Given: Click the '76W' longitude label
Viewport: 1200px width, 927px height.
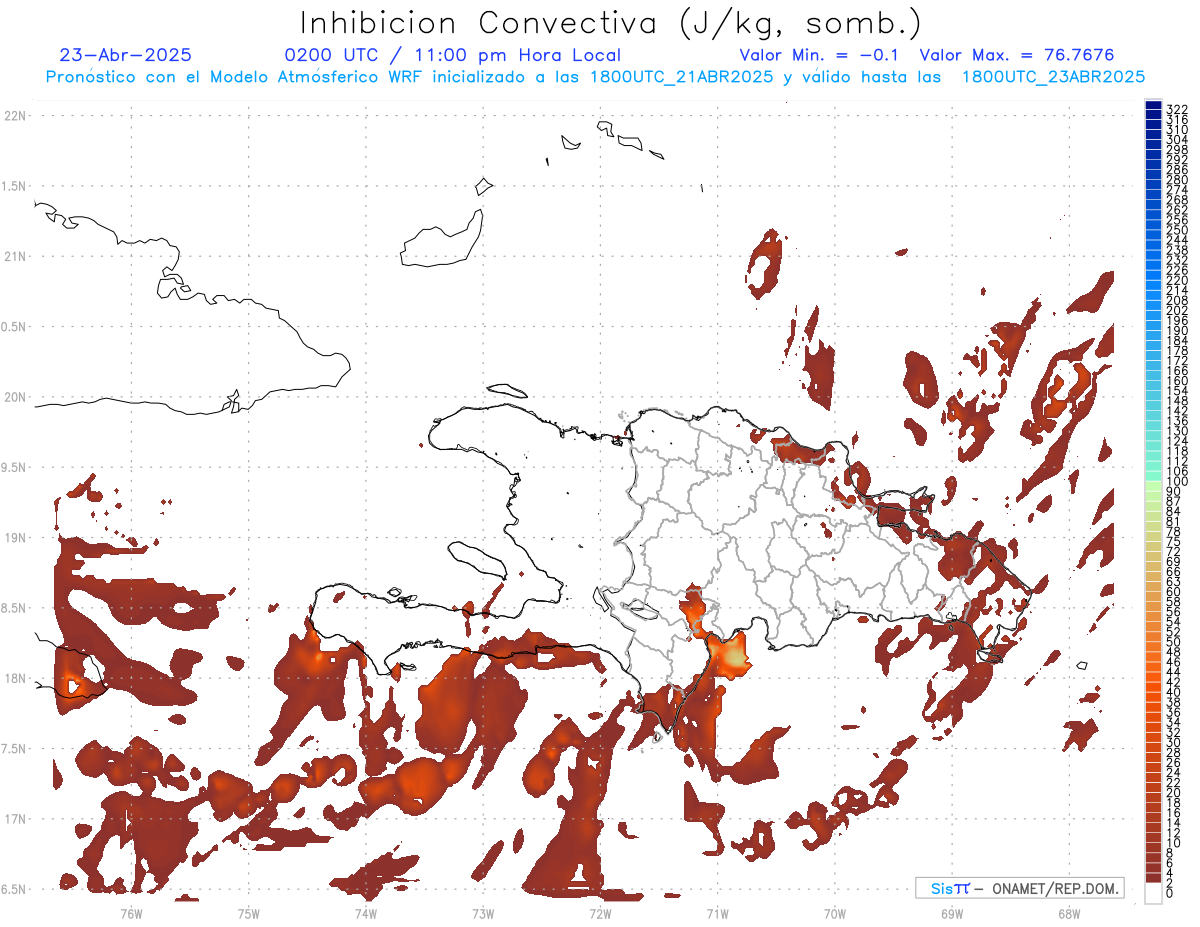Looking at the screenshot, I should (x=131, y=913).
